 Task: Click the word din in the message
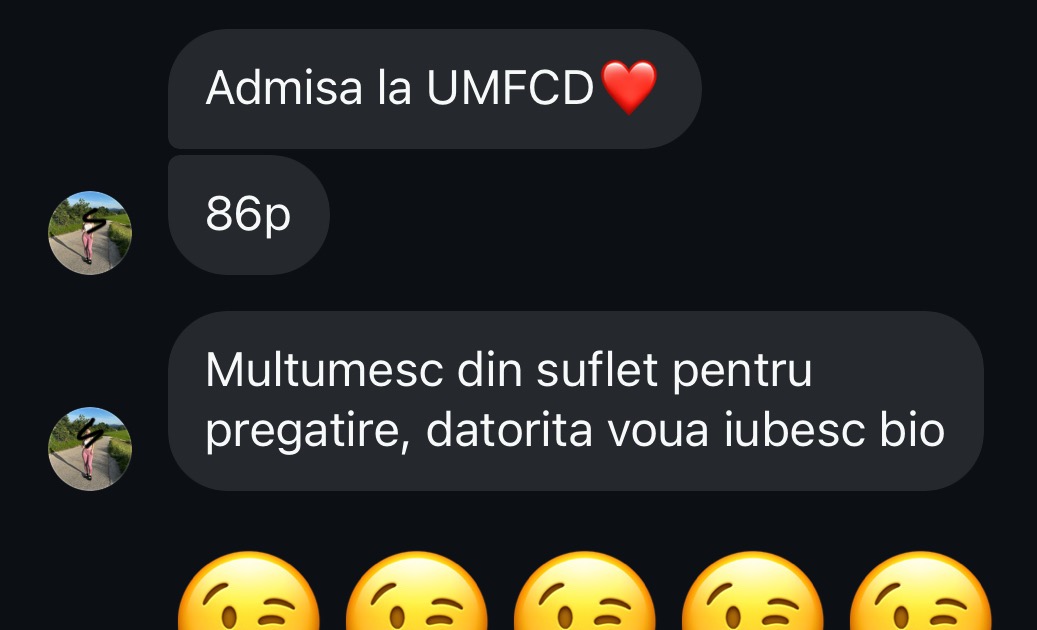pyautogui.click(x=489, y=370)
